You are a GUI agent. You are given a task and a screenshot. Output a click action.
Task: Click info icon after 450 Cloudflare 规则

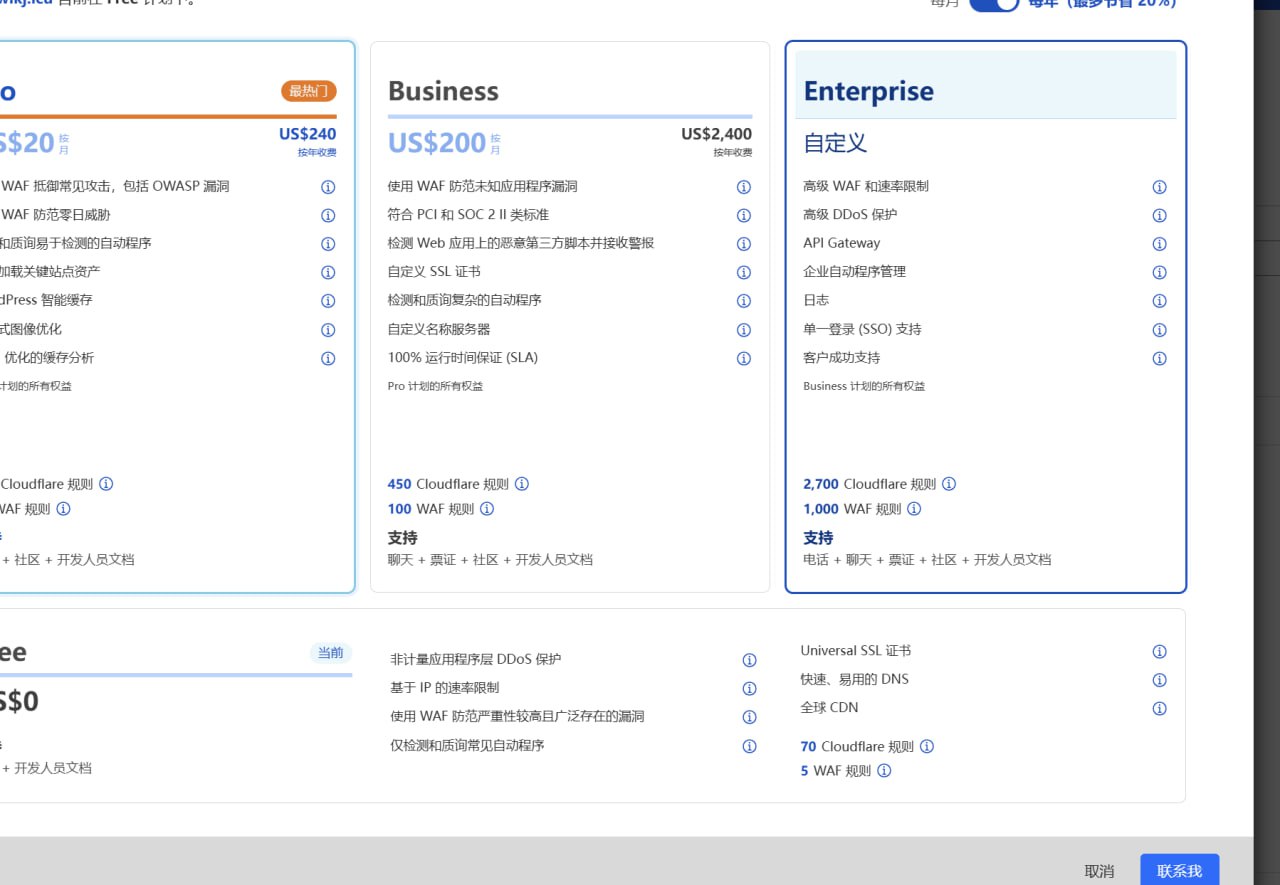521,484
